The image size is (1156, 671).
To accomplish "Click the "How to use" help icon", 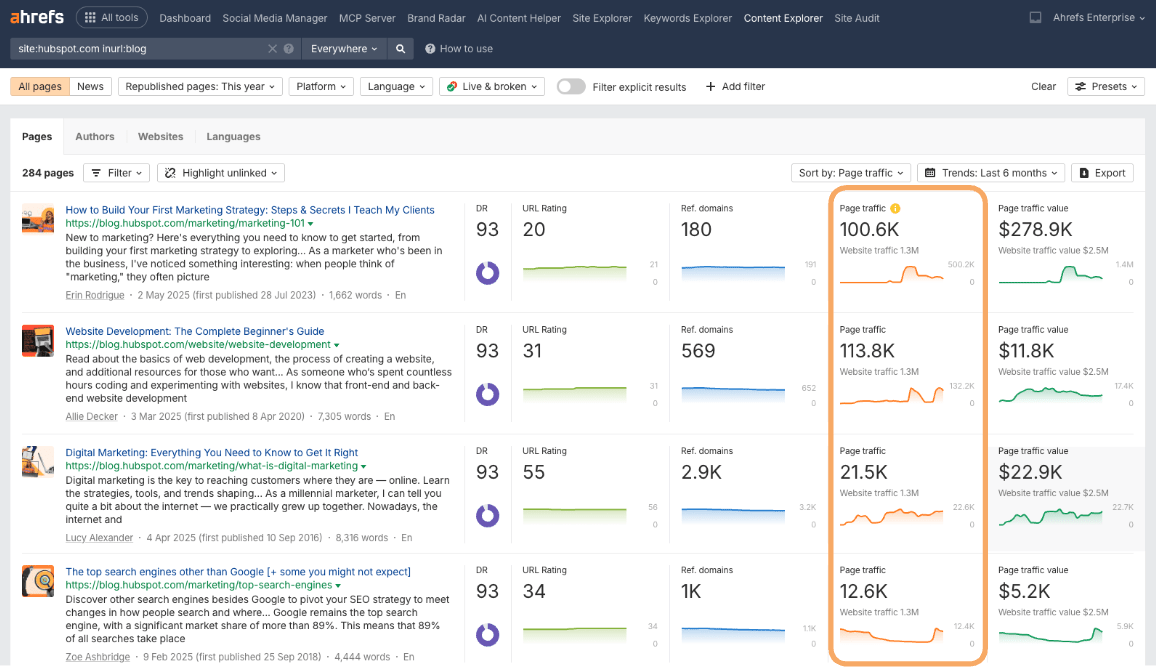I will tap(428, 48).
